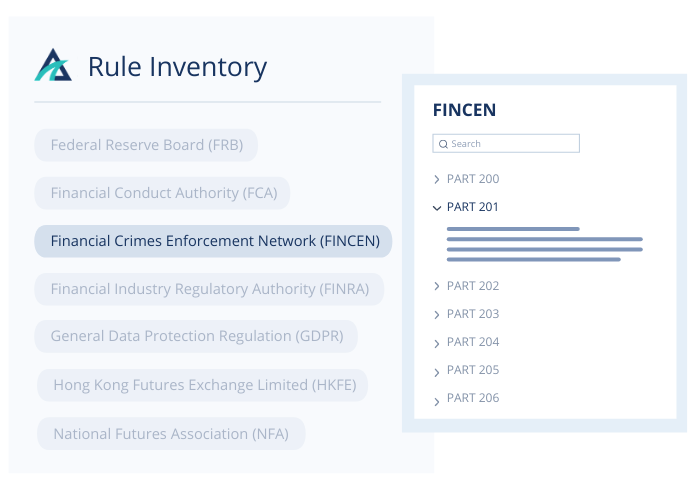
Task: Expand PART 204 chevron
Action: click(x=437, y=343)
